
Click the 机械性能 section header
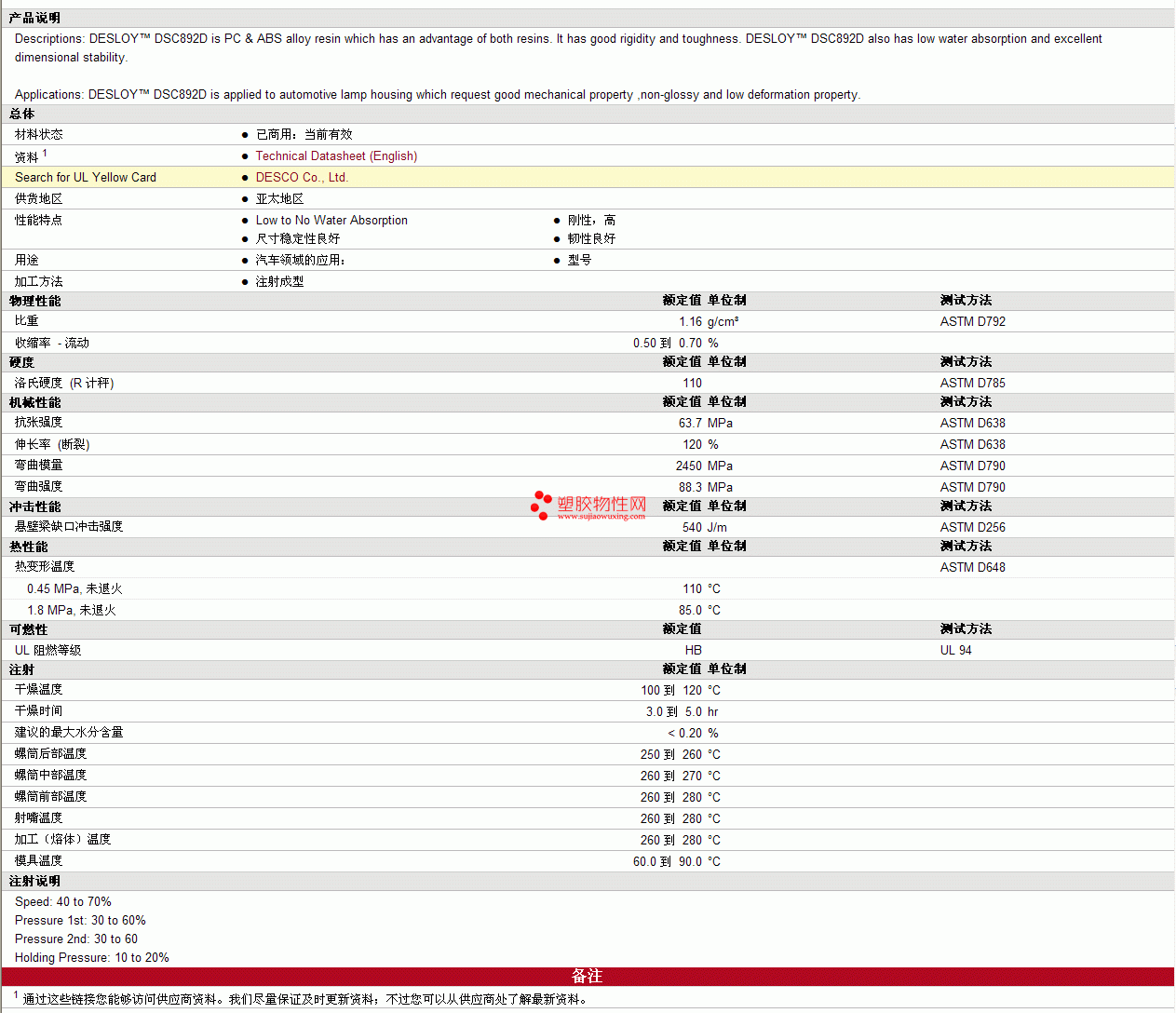click(34, 403)
